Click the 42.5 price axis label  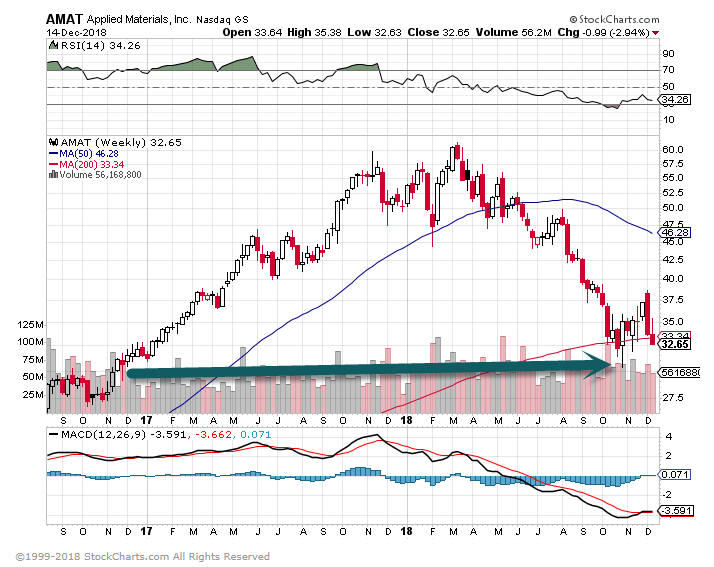pos(673,260)
